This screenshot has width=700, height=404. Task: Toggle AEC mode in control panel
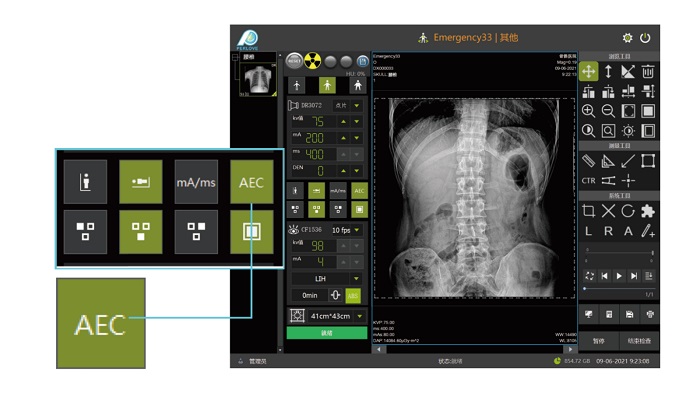click(x=359, y=190)
